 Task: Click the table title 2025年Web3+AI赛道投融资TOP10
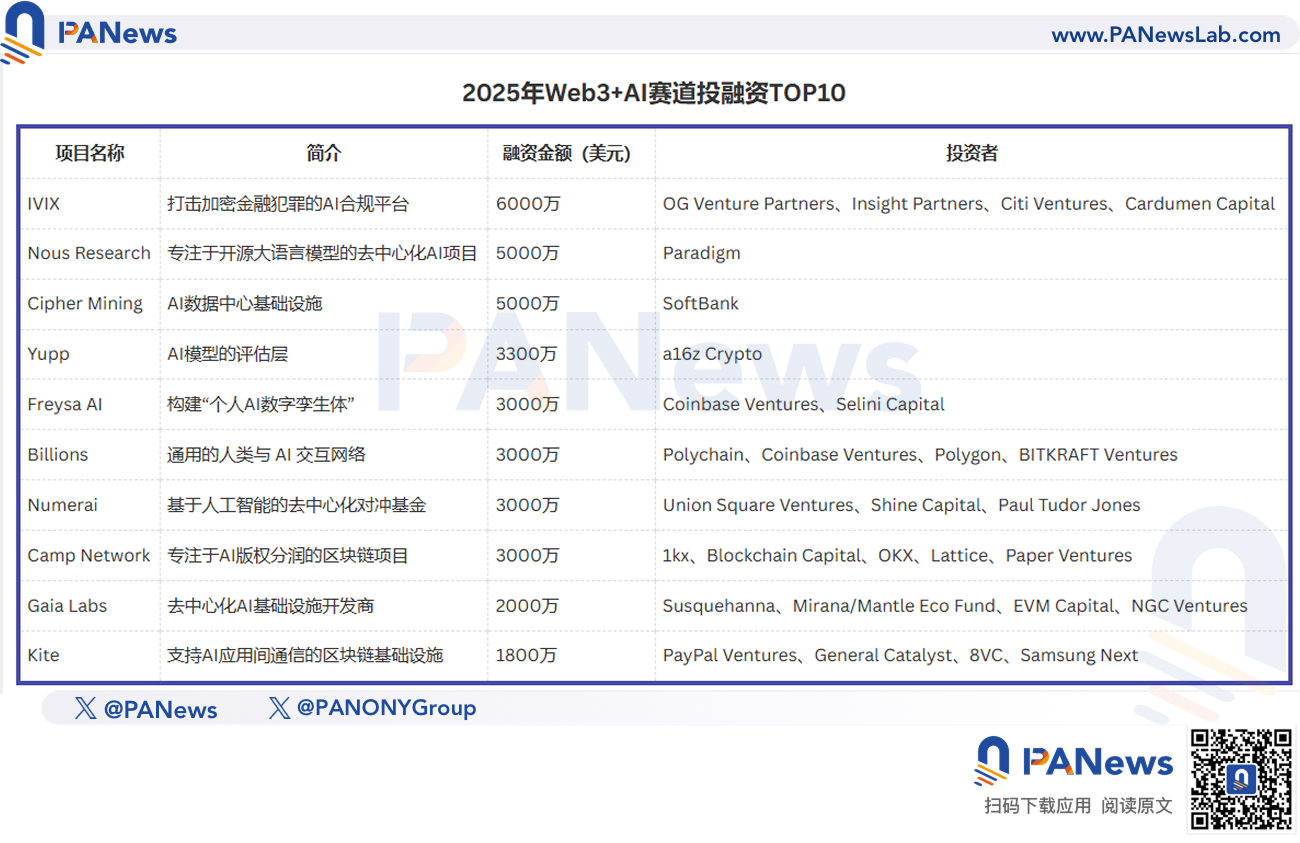pyautogui.click(x=653, y=93)
